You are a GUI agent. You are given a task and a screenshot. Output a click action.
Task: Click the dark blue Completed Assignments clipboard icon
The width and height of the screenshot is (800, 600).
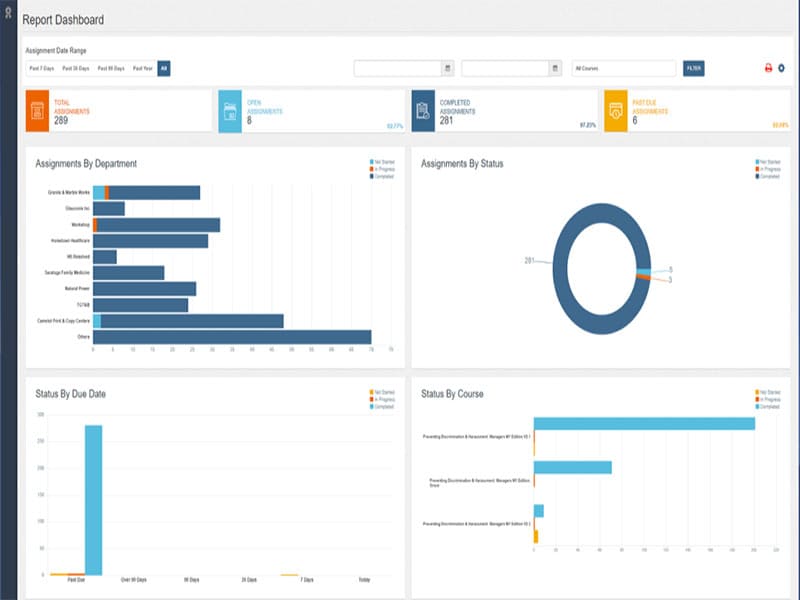[423, 110]
